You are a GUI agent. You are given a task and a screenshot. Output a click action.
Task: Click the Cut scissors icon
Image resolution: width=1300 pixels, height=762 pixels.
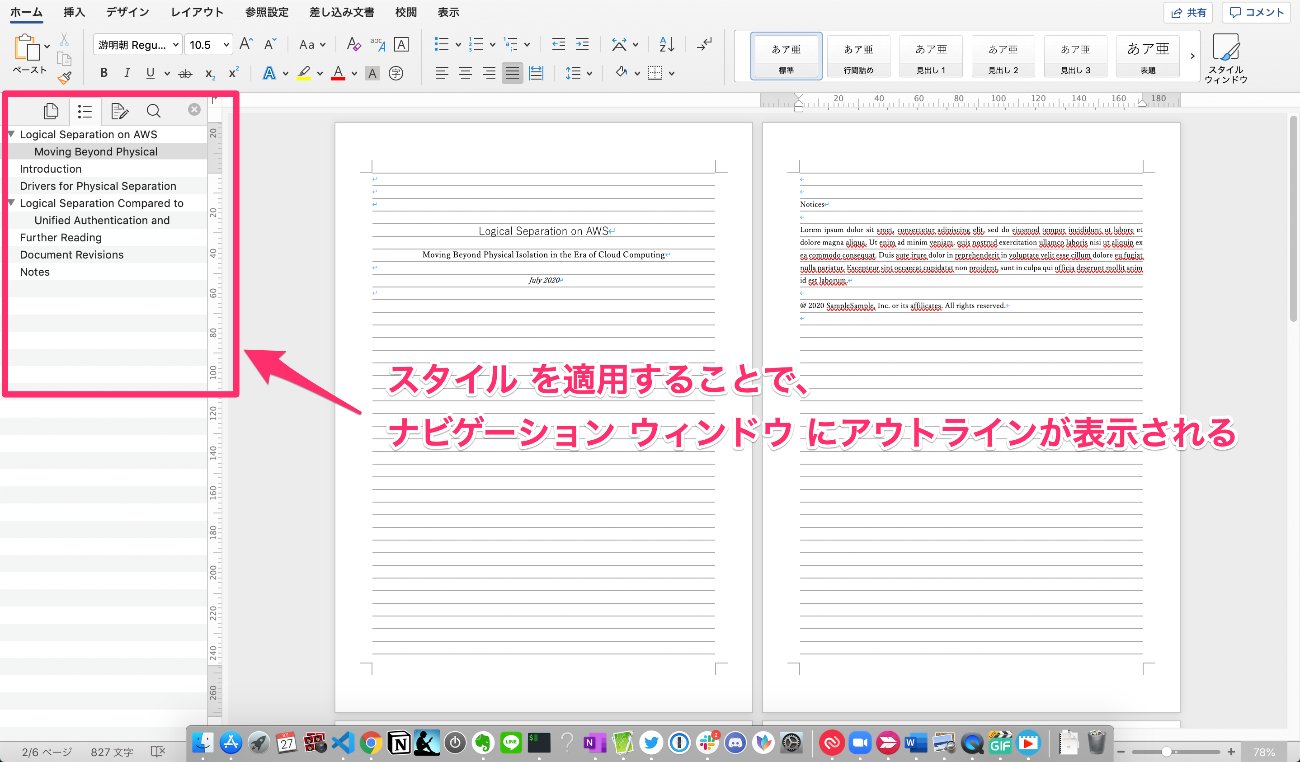64,39
